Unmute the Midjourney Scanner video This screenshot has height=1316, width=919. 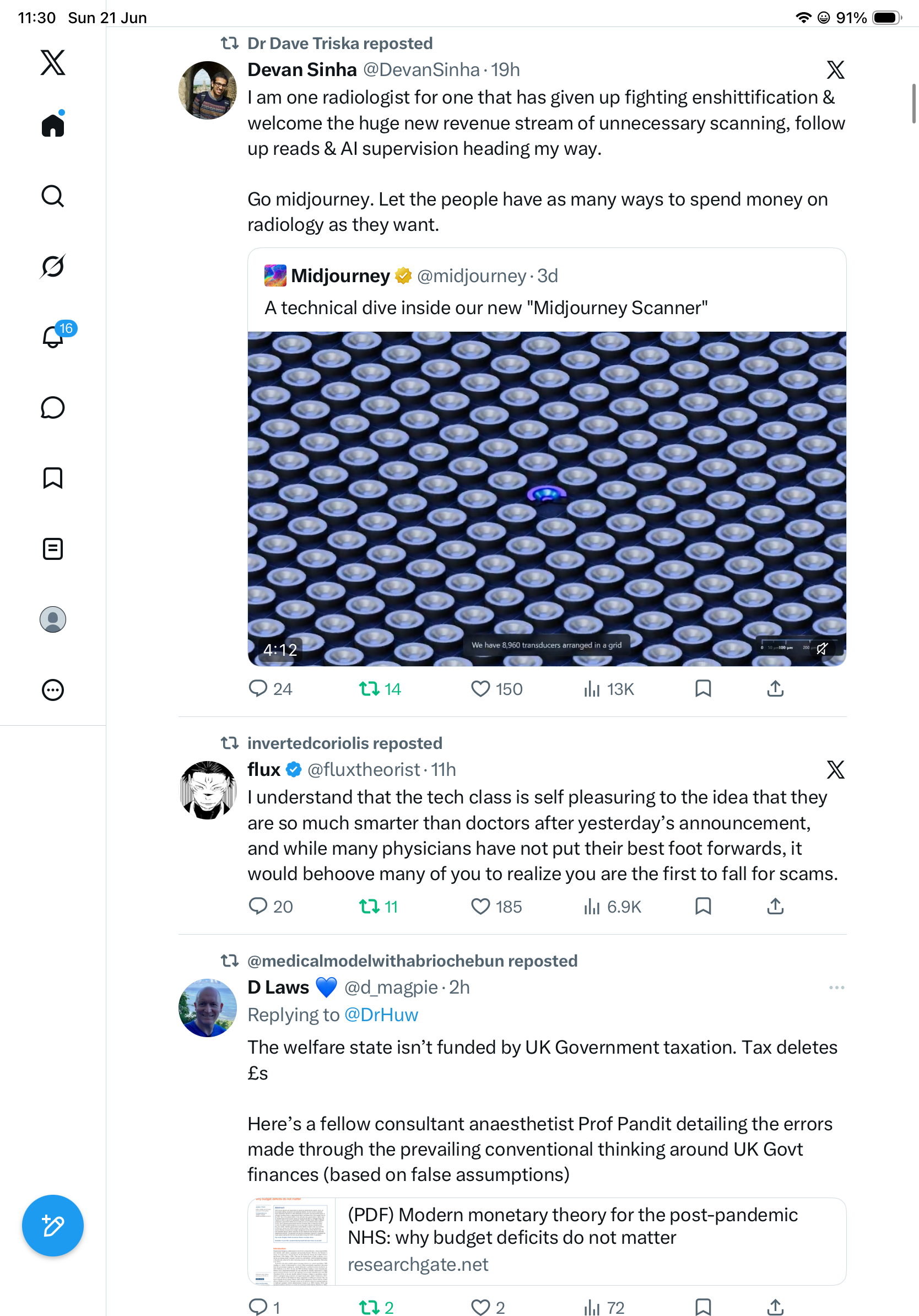coord(822,648)
